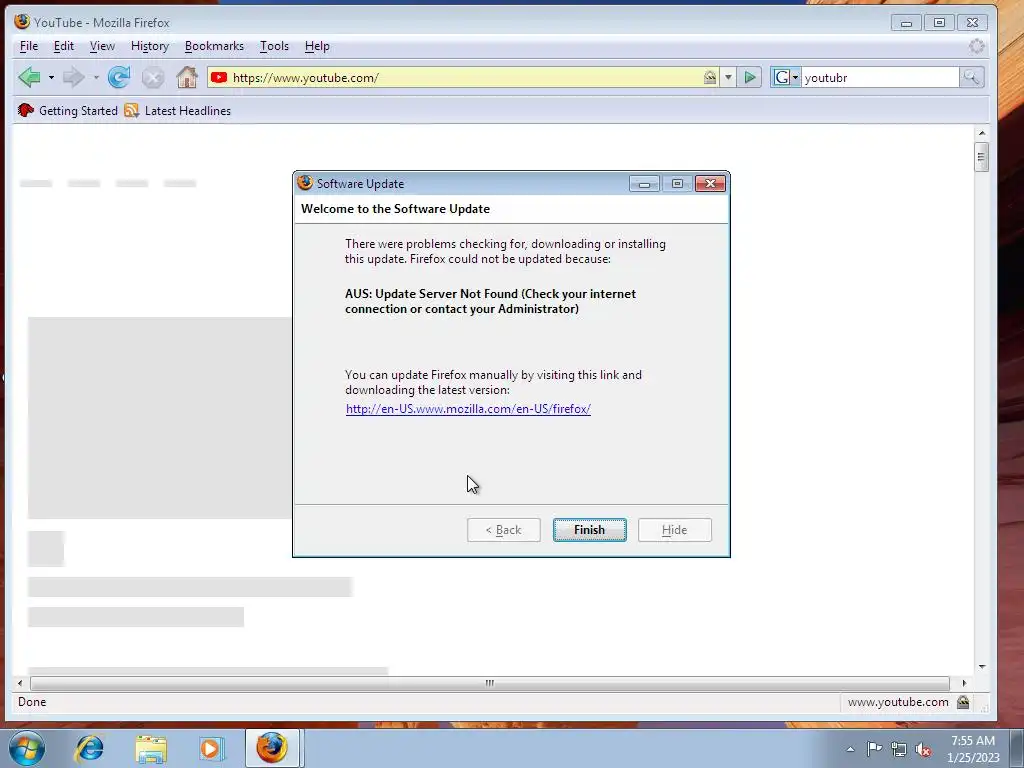Open Windows Media Player from taskbar

click(211, 748)
